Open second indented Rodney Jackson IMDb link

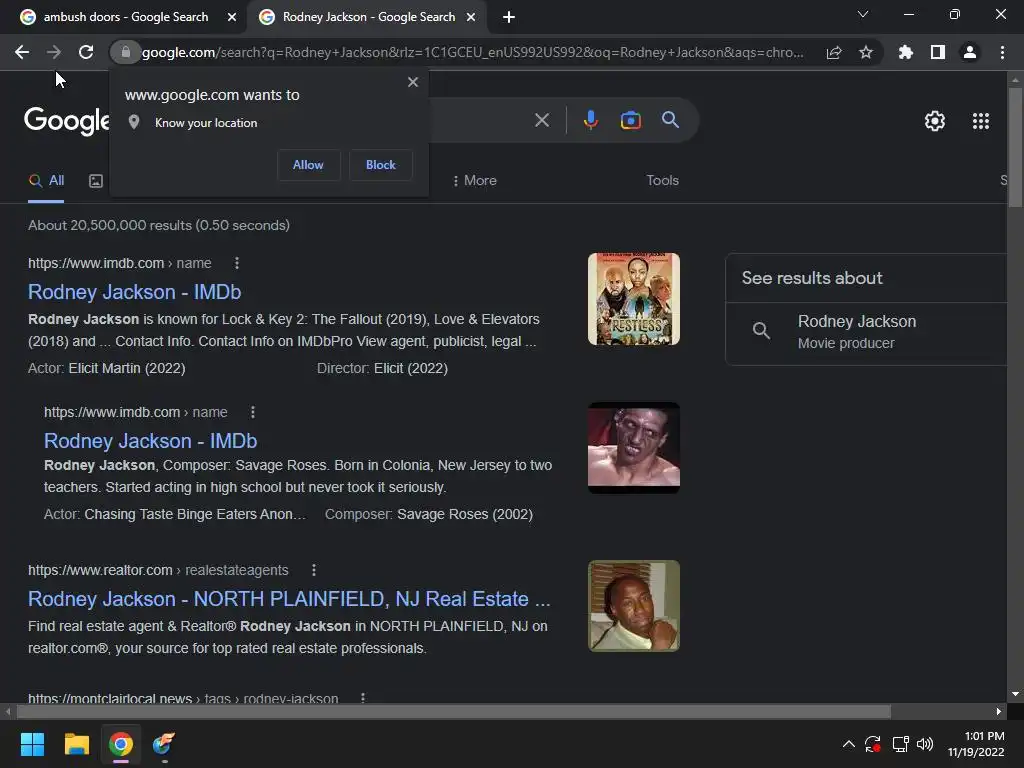pyautogui.click(x=150, y=441)
